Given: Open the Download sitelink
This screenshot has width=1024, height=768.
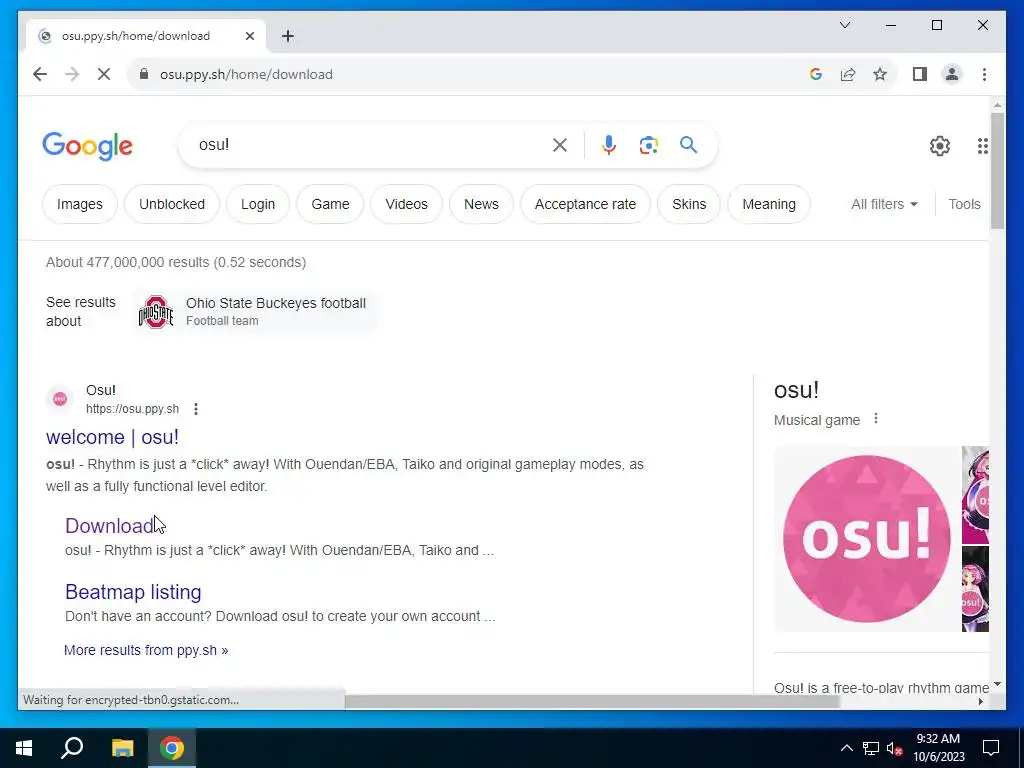Looking at the screenshot, I should (109, 526).
